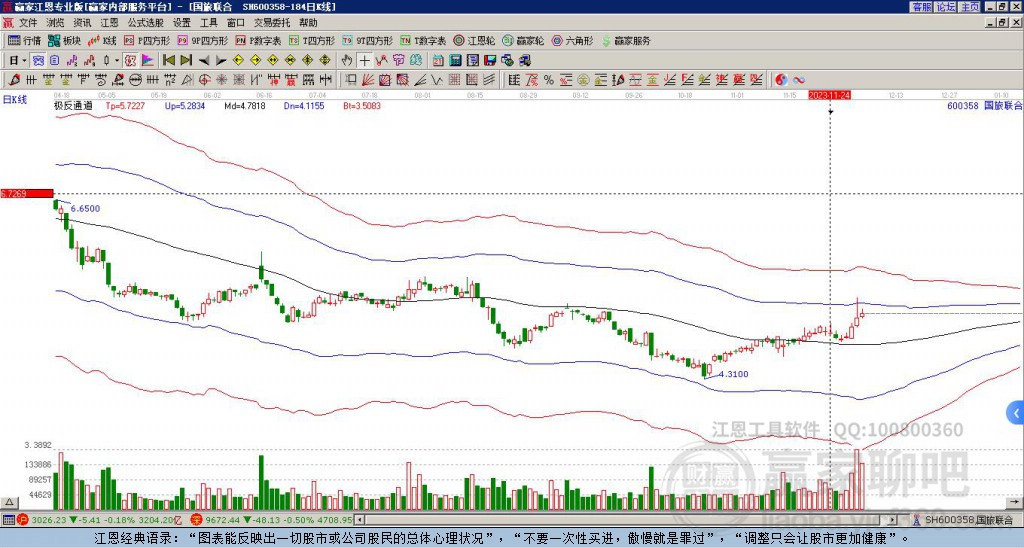Open the 江恩轮 Gann wheel

click(474, 40)
